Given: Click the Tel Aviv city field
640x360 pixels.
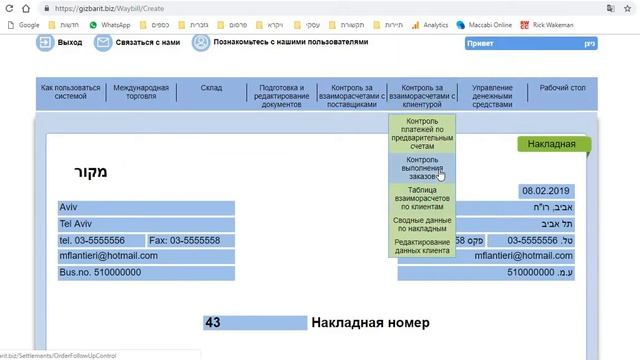Looking at the screenshot, I should (x=146, y=224).
